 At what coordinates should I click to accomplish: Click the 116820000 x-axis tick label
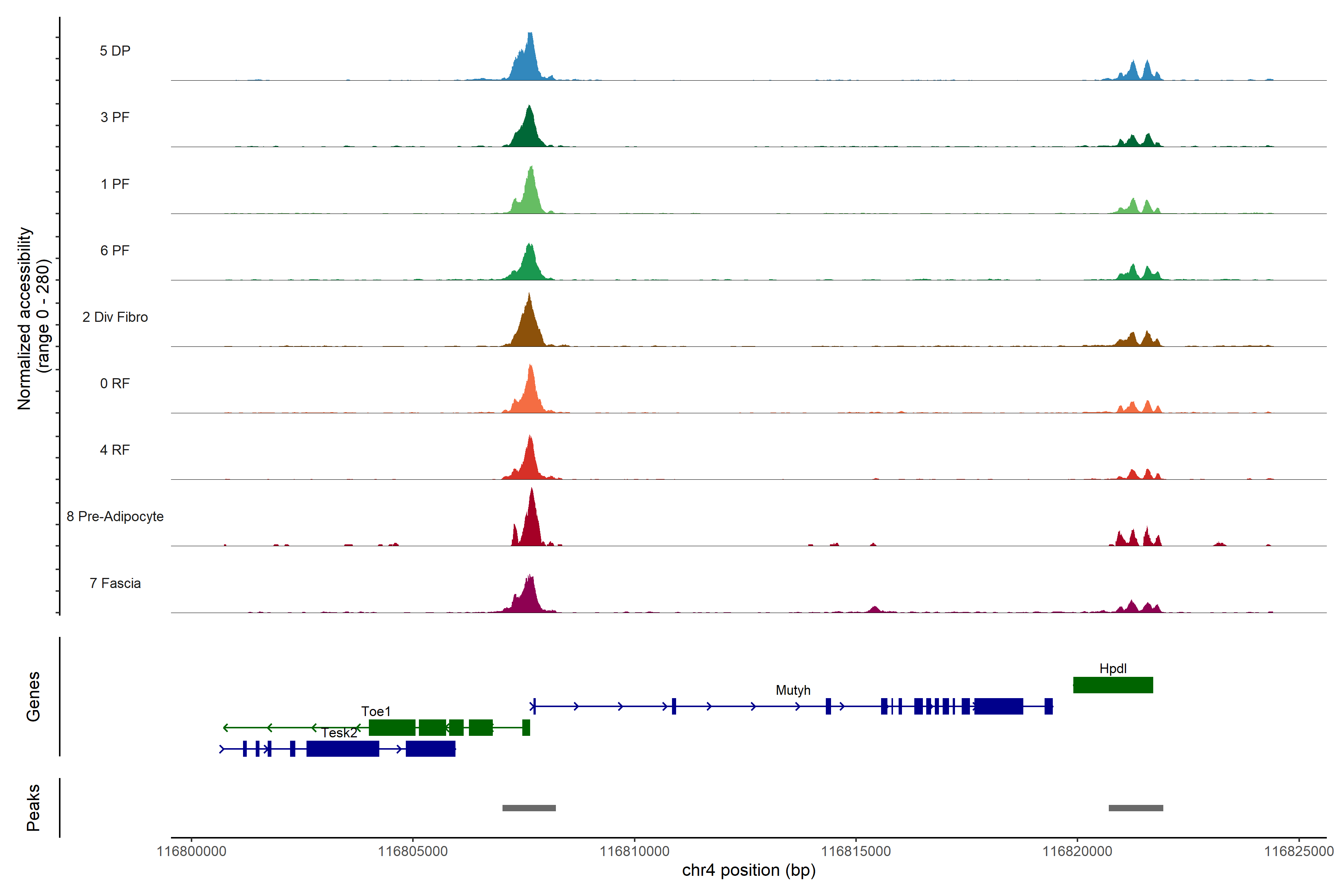(1077, 851)
